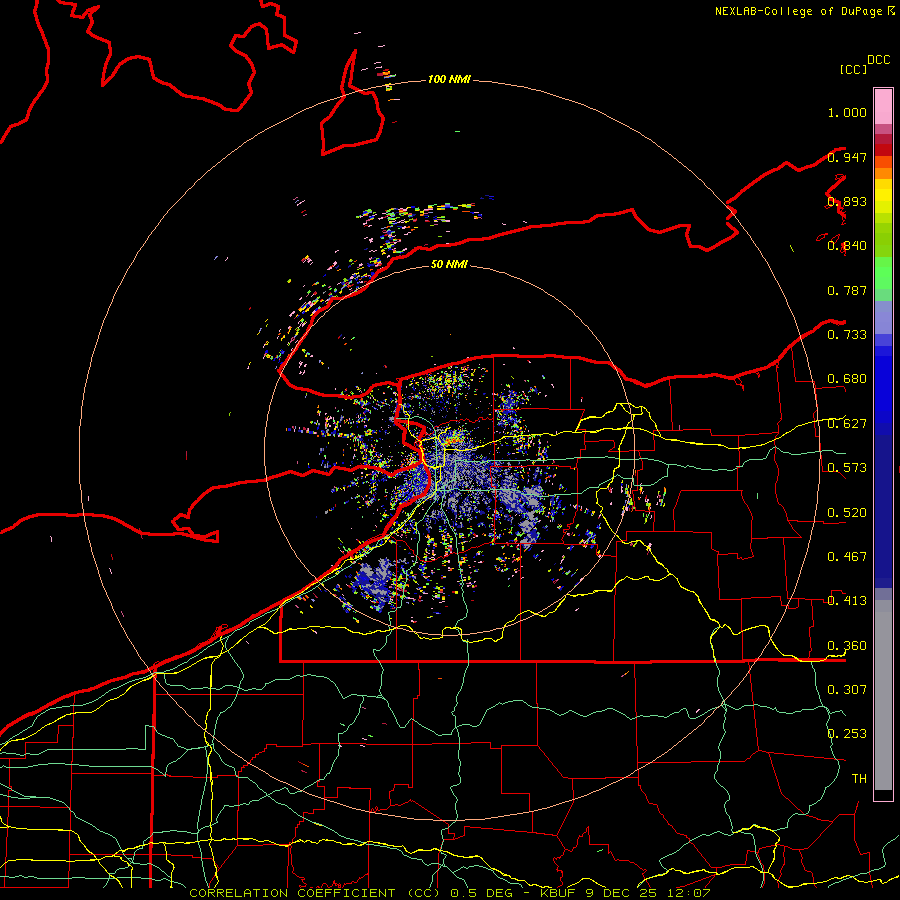This screenshot has width=900, height=900.
Task: Click the 0.413 legend value
Action: (x=847, y=601)
